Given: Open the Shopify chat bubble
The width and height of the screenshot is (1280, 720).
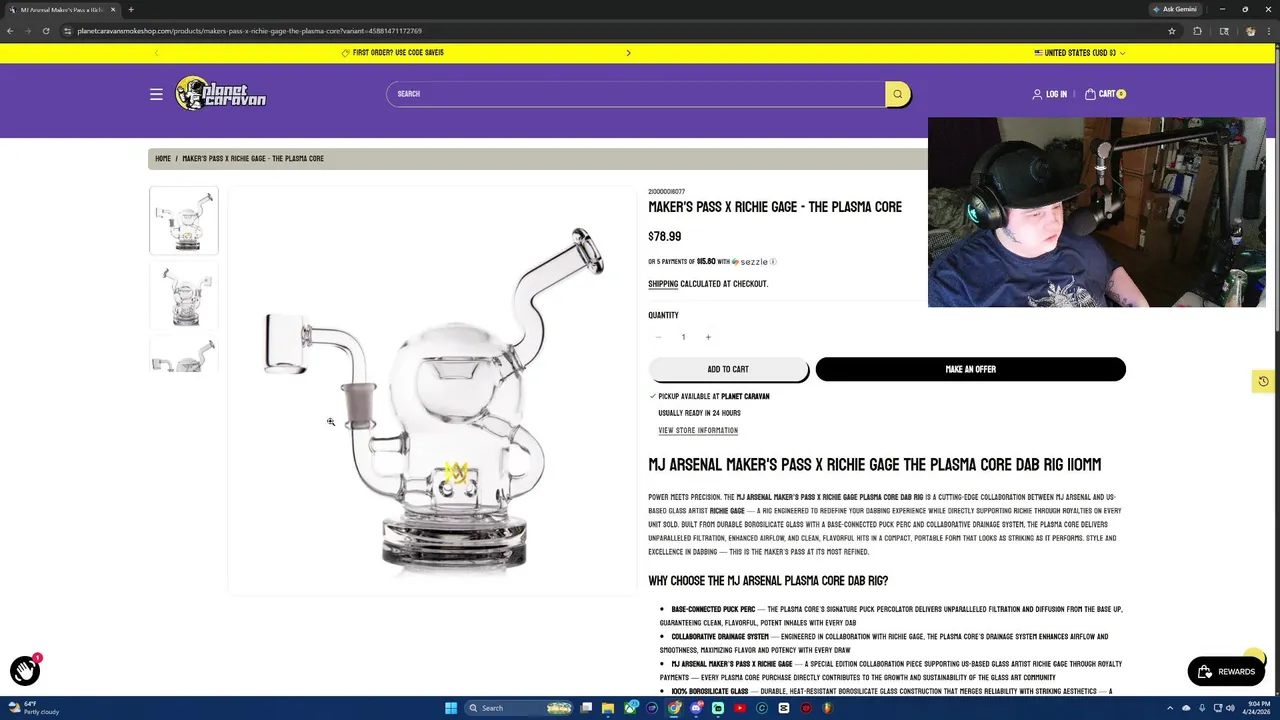Looking at the screenshot, I should (25, 671).
